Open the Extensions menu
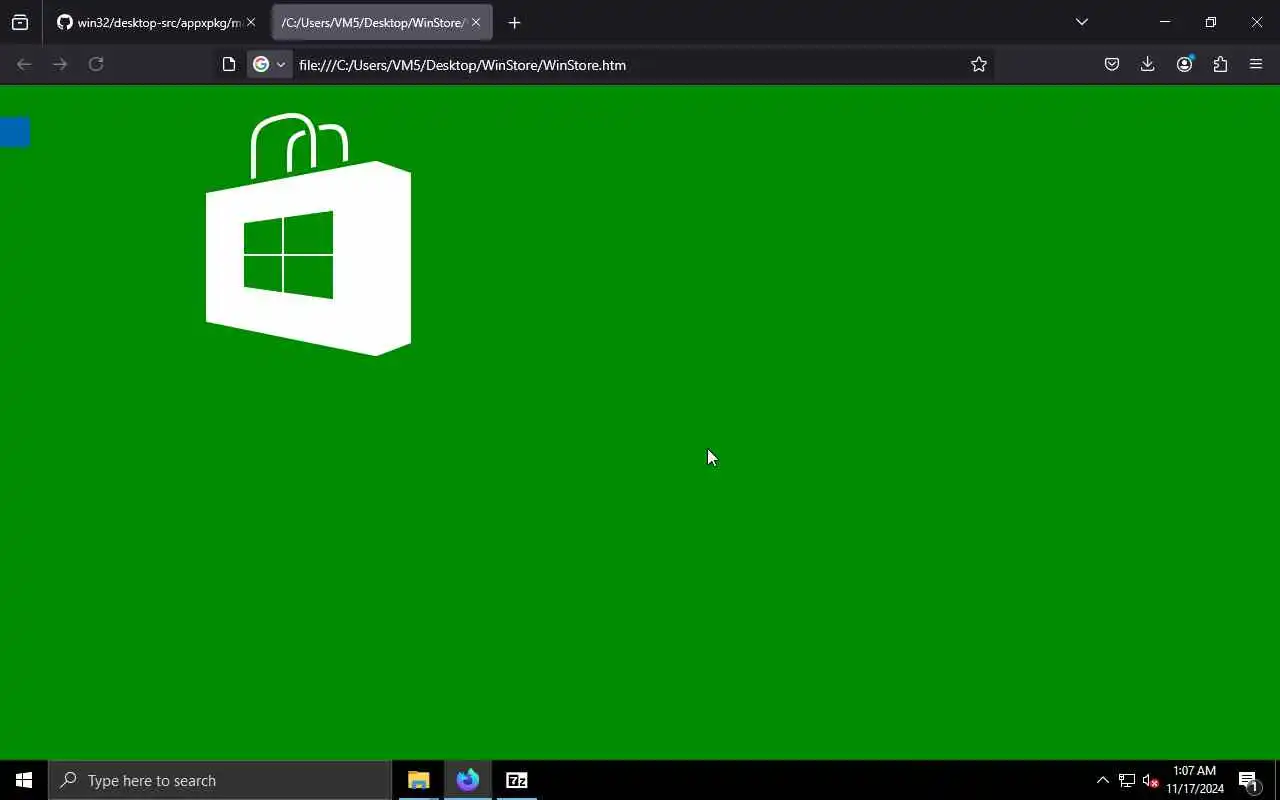This screenshot has height=800, width=1280. (1220, 64)
